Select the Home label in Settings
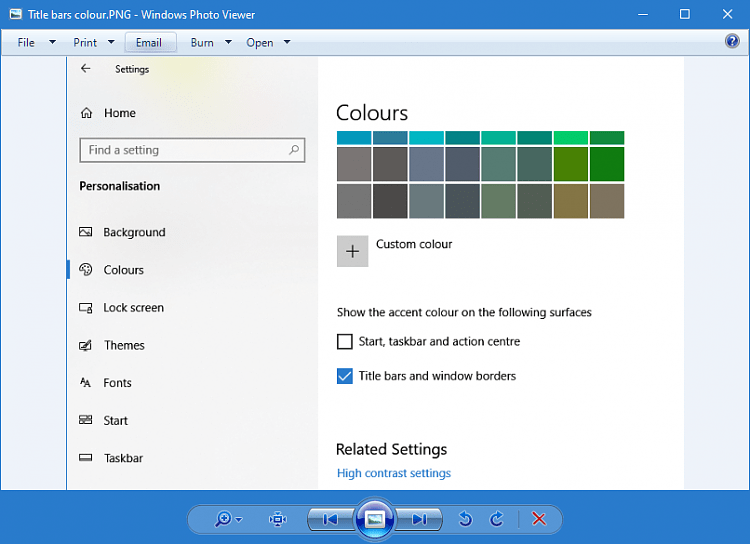Viewport: 750px width, 544px height. tap(120, 113)
